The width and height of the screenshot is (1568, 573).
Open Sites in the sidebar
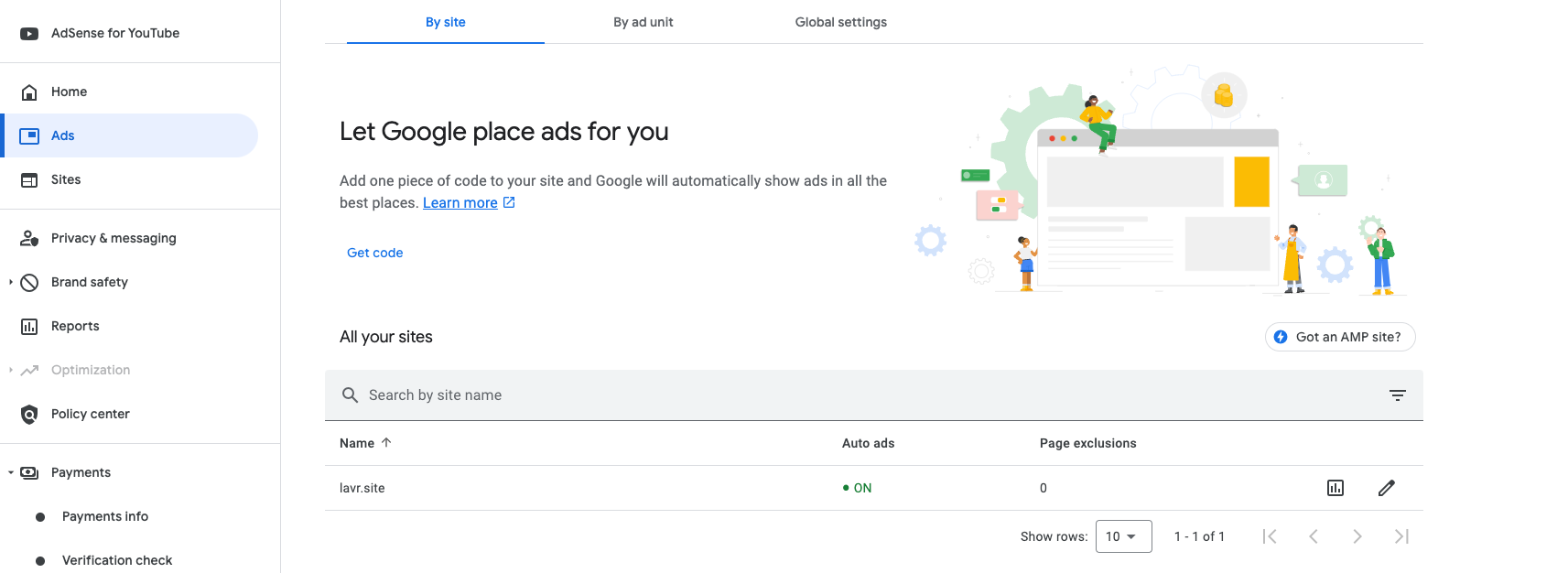(x=66, y=180)
